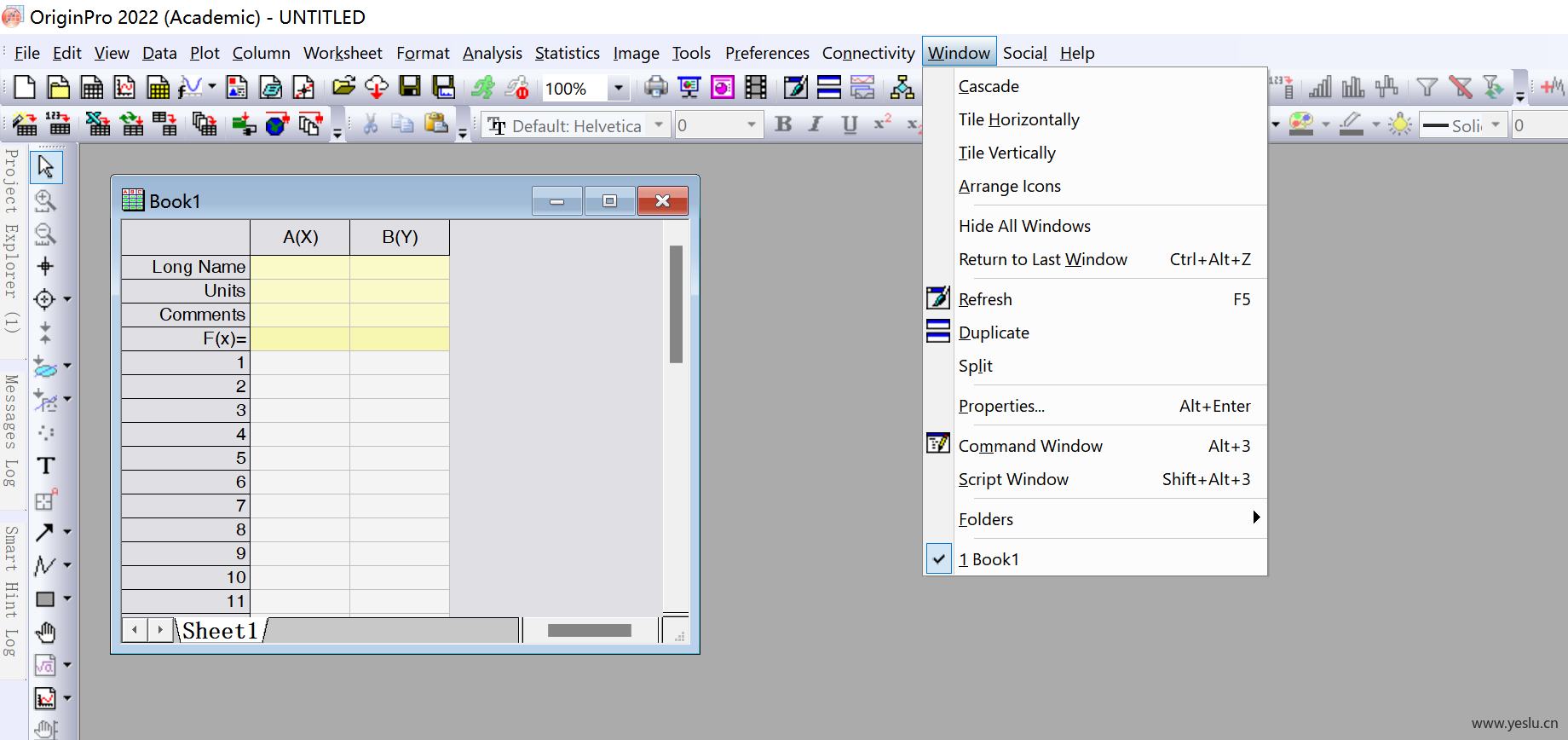Expand the Arrow tool dropdown arrow

pyautogui.click(x=67, y=532)
